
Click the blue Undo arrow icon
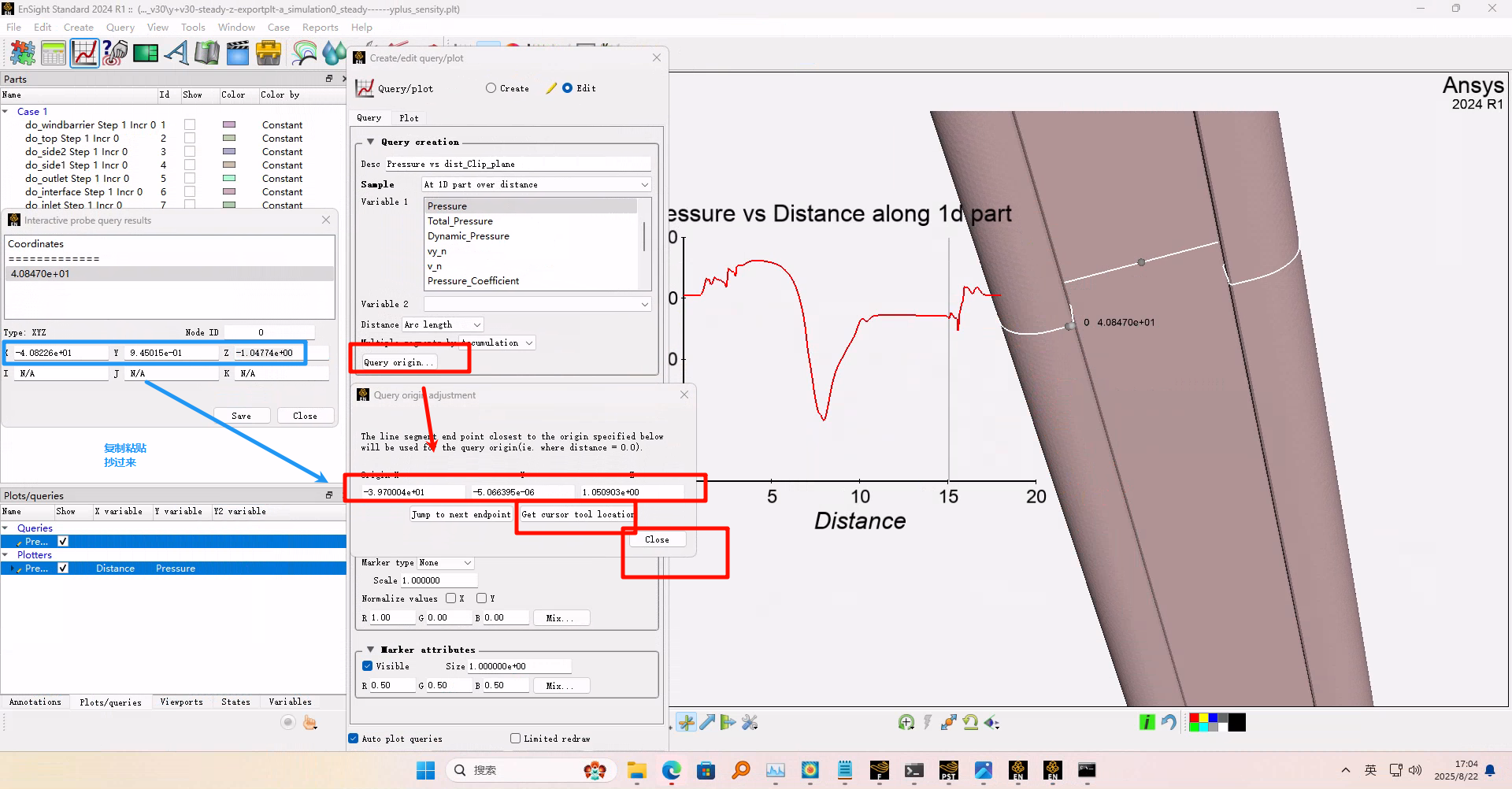(1169, 722)
